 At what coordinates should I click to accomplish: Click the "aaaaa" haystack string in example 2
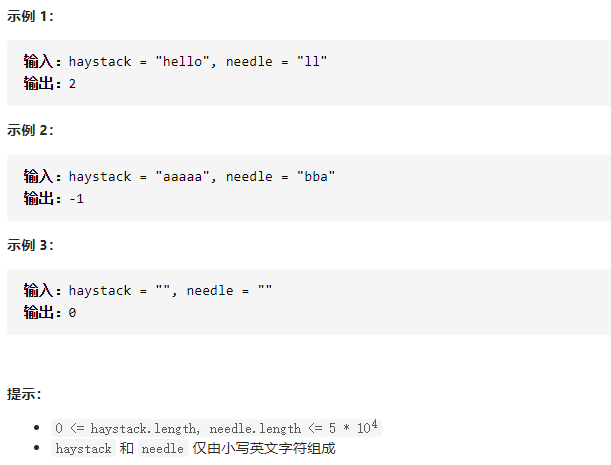[182, 177]
